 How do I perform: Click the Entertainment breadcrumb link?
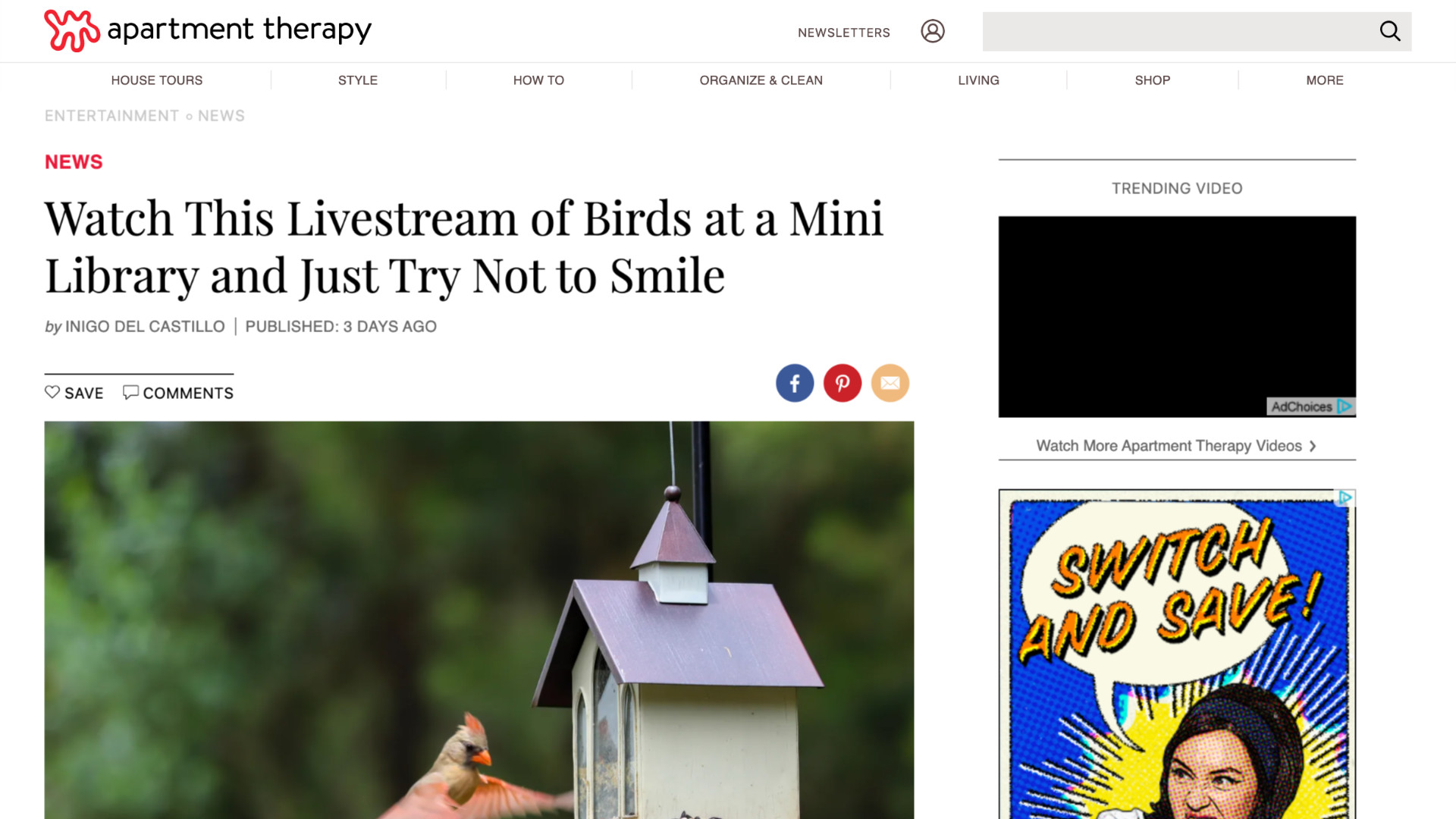click(111, 116)
